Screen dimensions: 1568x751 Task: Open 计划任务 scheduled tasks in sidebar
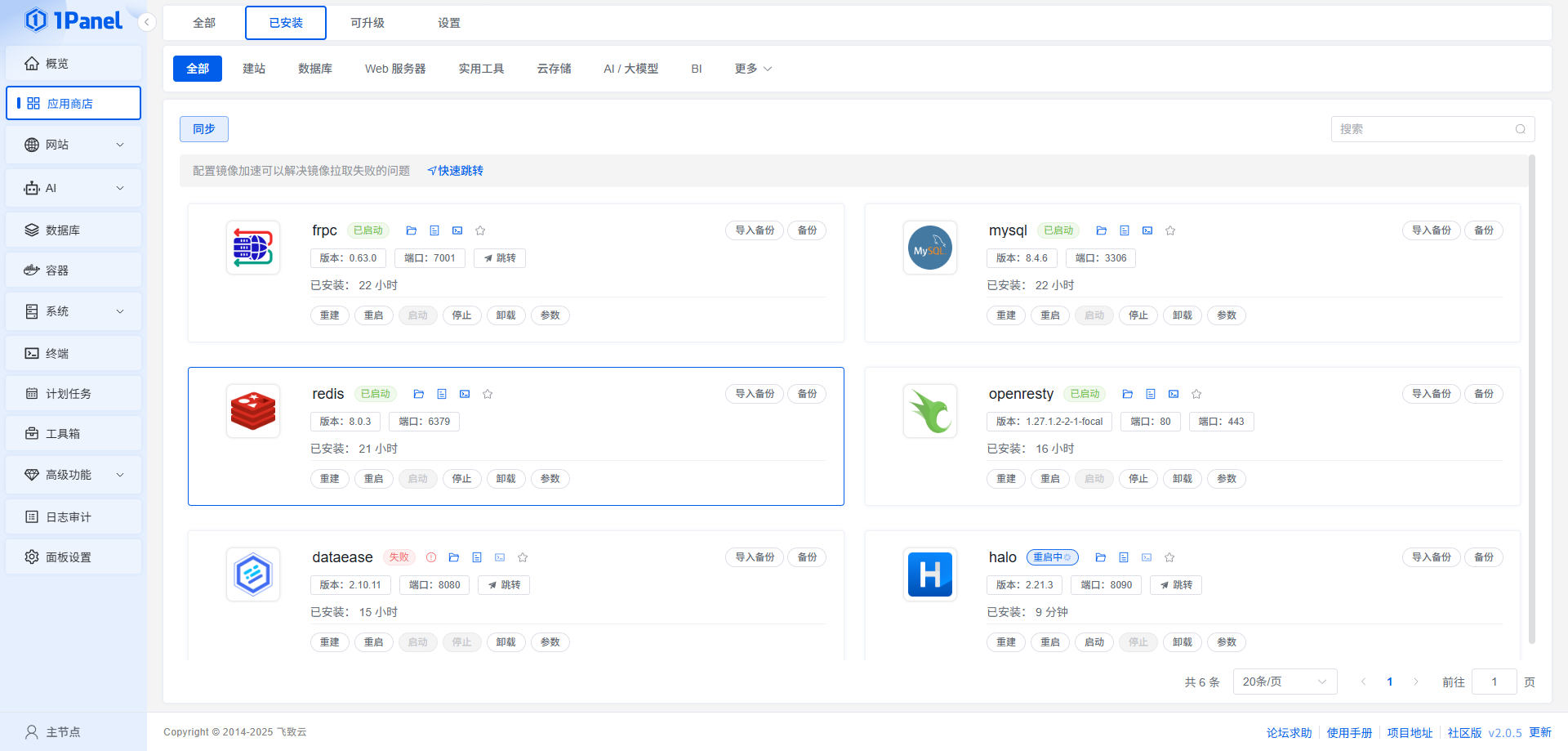pos(73,394)
